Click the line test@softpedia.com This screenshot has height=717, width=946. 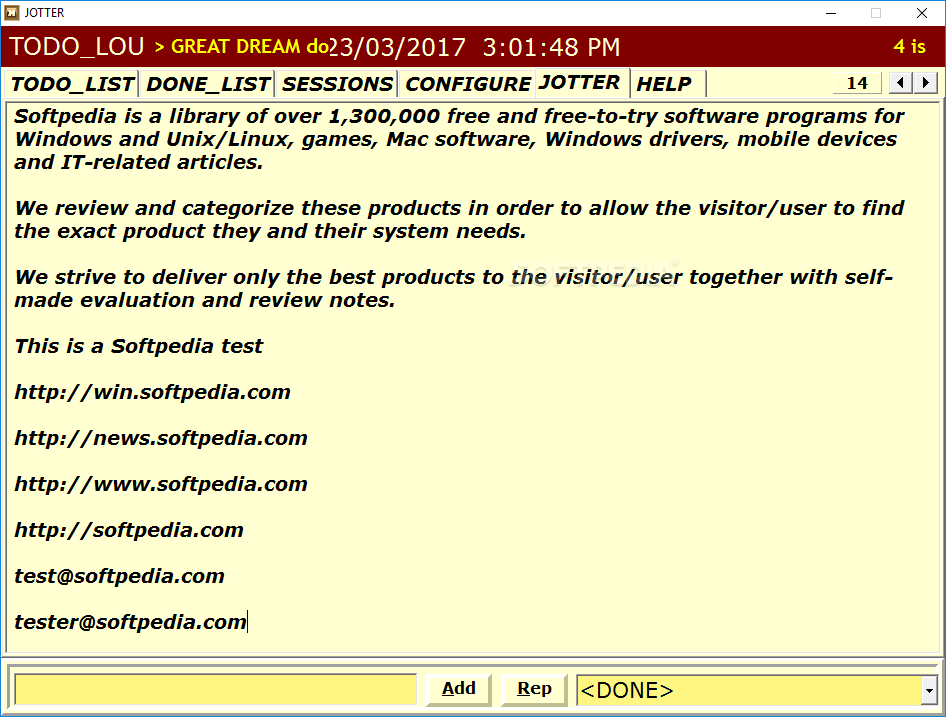coord(119,576)
